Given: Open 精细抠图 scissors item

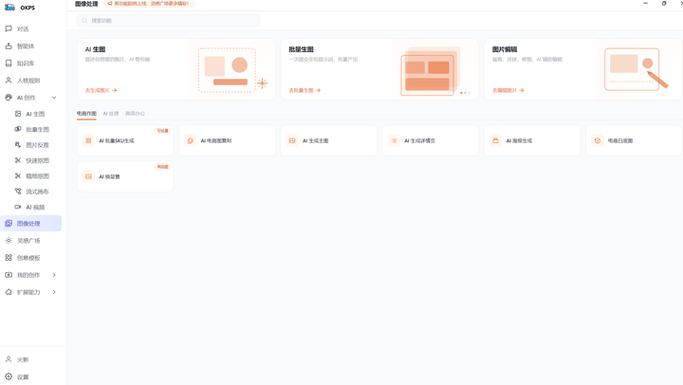Looking at the screenshot, I should coord(32,176).
